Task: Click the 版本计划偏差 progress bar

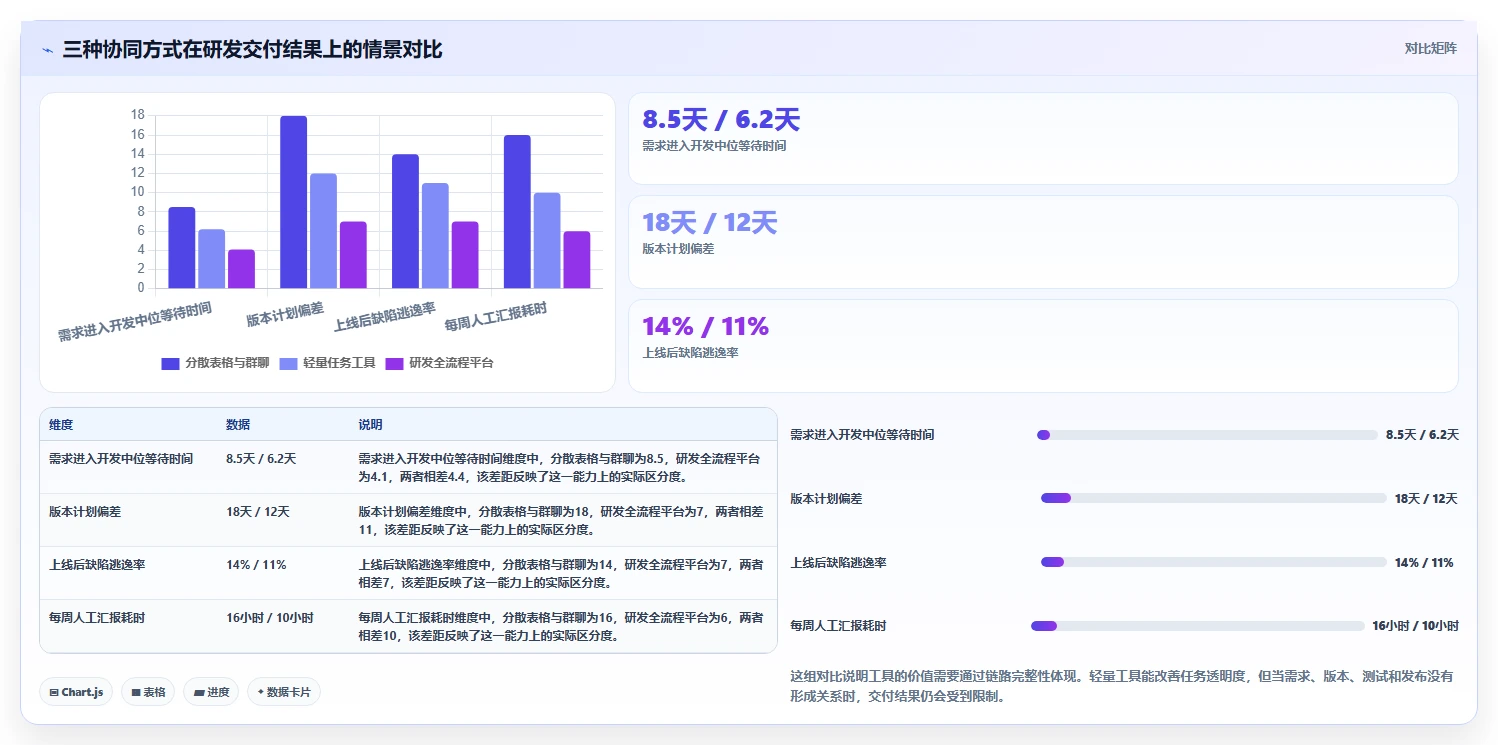Action: (x=1214, y=498)
